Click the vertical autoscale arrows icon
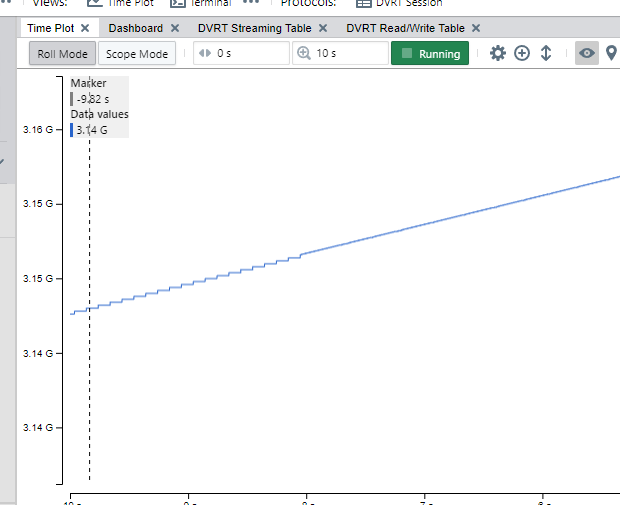This screenshot has width=620, height=505. coord(546,53)
